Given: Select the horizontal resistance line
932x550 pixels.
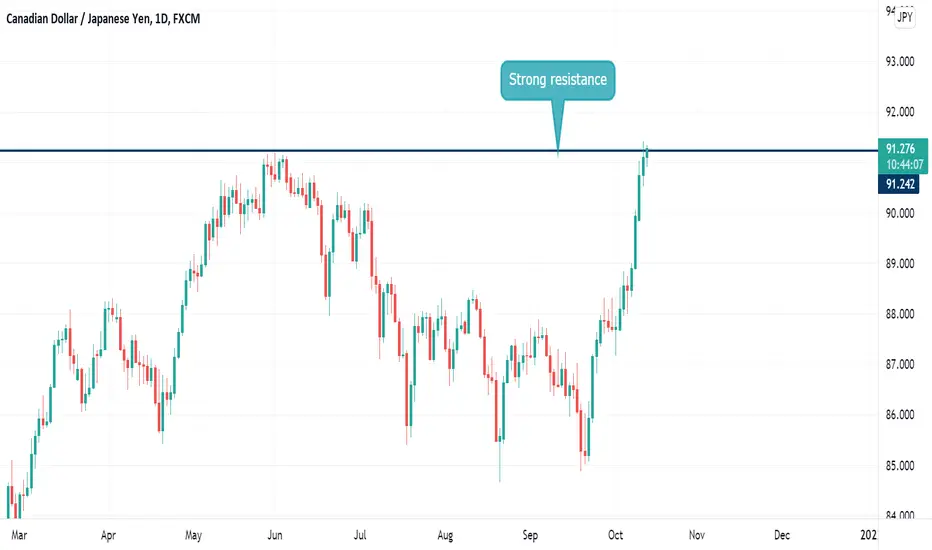Looking at the screenshot, I should tap(439, 150).
